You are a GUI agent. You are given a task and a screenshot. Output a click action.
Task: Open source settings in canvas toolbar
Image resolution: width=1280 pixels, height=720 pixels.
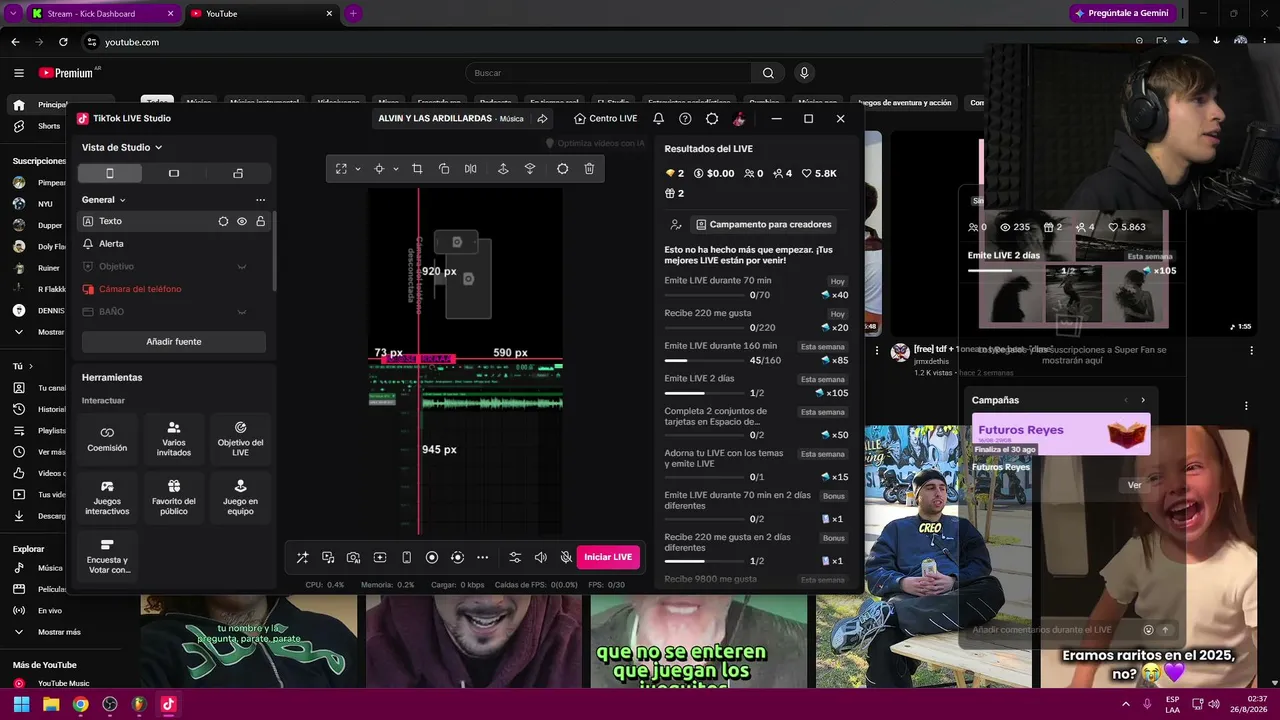click(562, 169)
